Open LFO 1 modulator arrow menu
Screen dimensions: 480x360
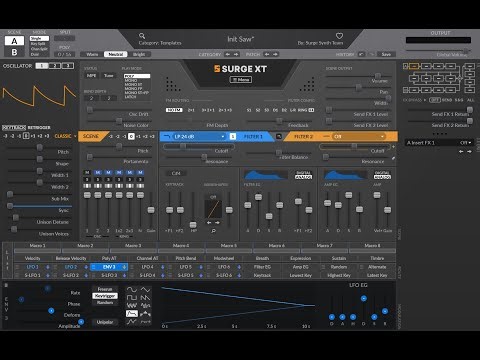(48, 267)
